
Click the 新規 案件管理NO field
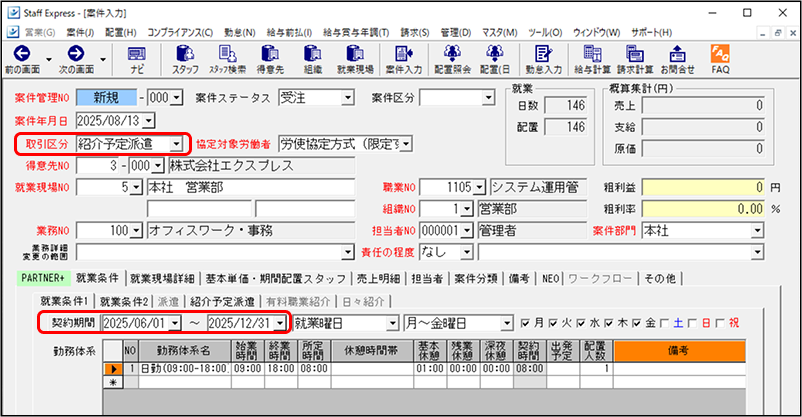click(106, 97)
